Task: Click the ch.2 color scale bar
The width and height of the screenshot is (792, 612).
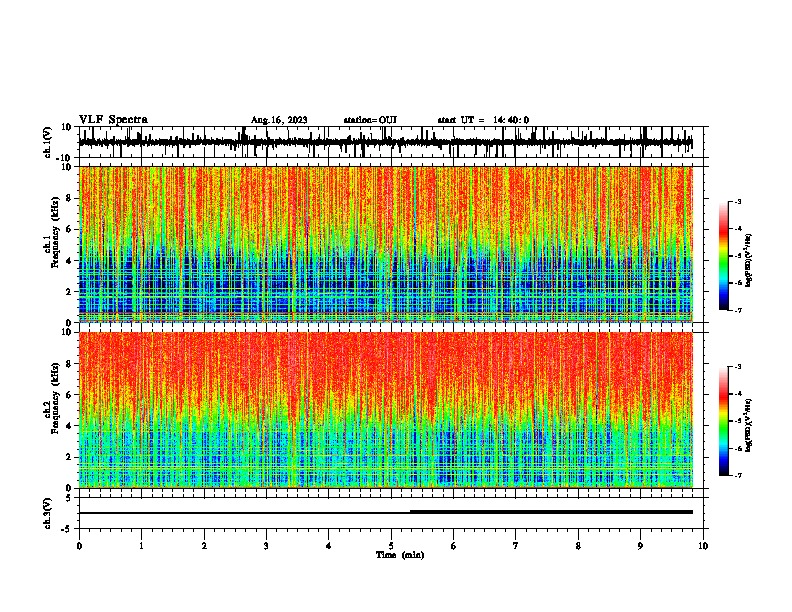Action: click(724, 421)
